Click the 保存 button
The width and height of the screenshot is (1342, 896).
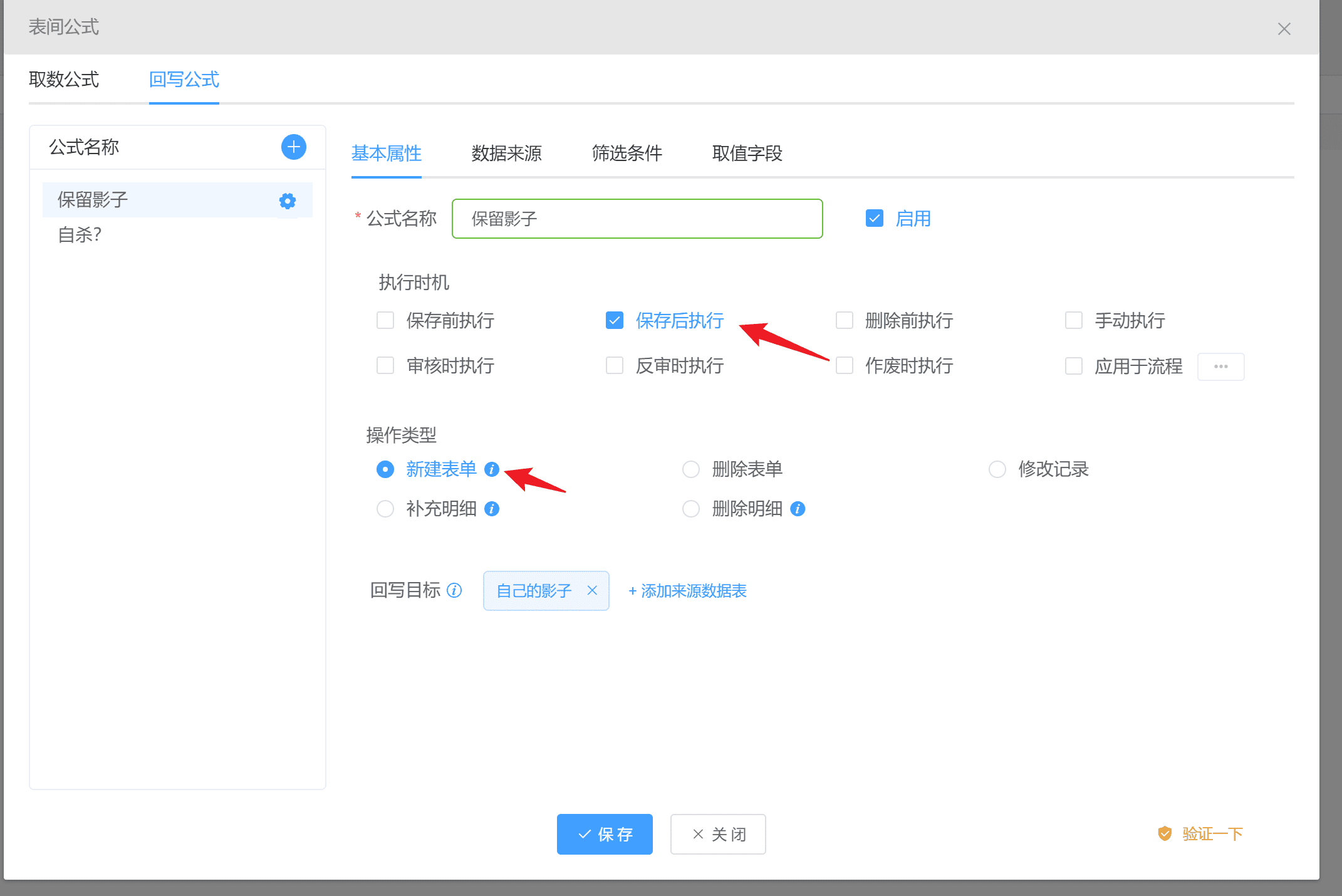pos(605,834)
